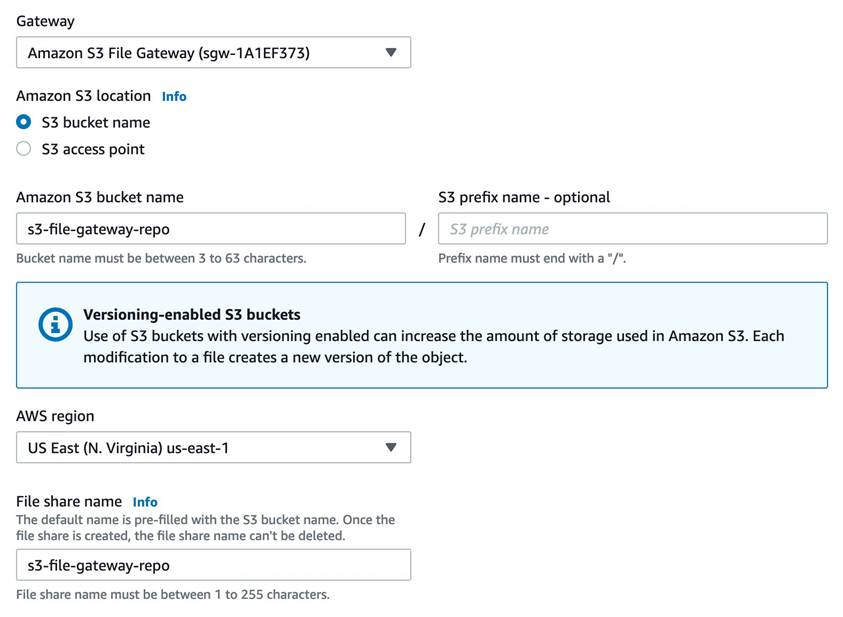843x617 pixels.
Task: Click the AWS region dropdown arrow icon
Action: coord(391,447)
